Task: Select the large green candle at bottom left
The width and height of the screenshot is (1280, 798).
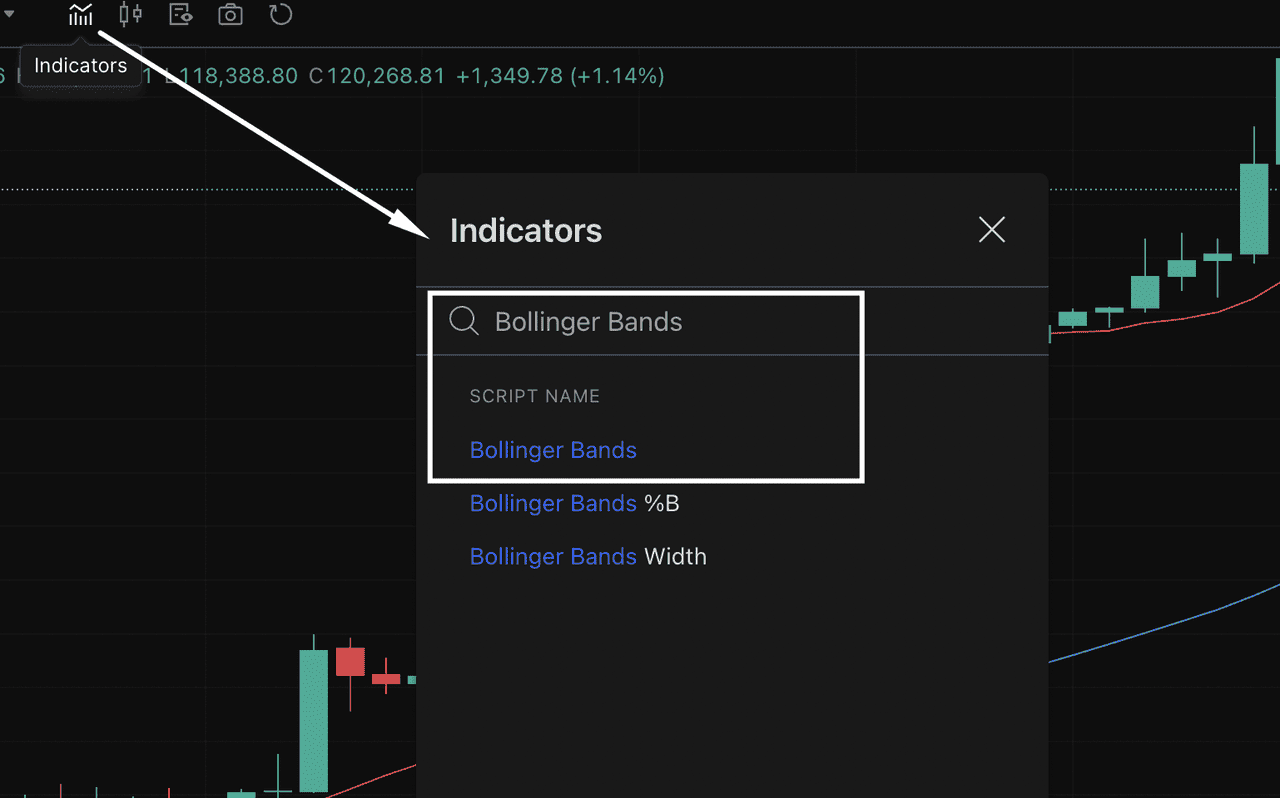Action: [x=314, y=720]
